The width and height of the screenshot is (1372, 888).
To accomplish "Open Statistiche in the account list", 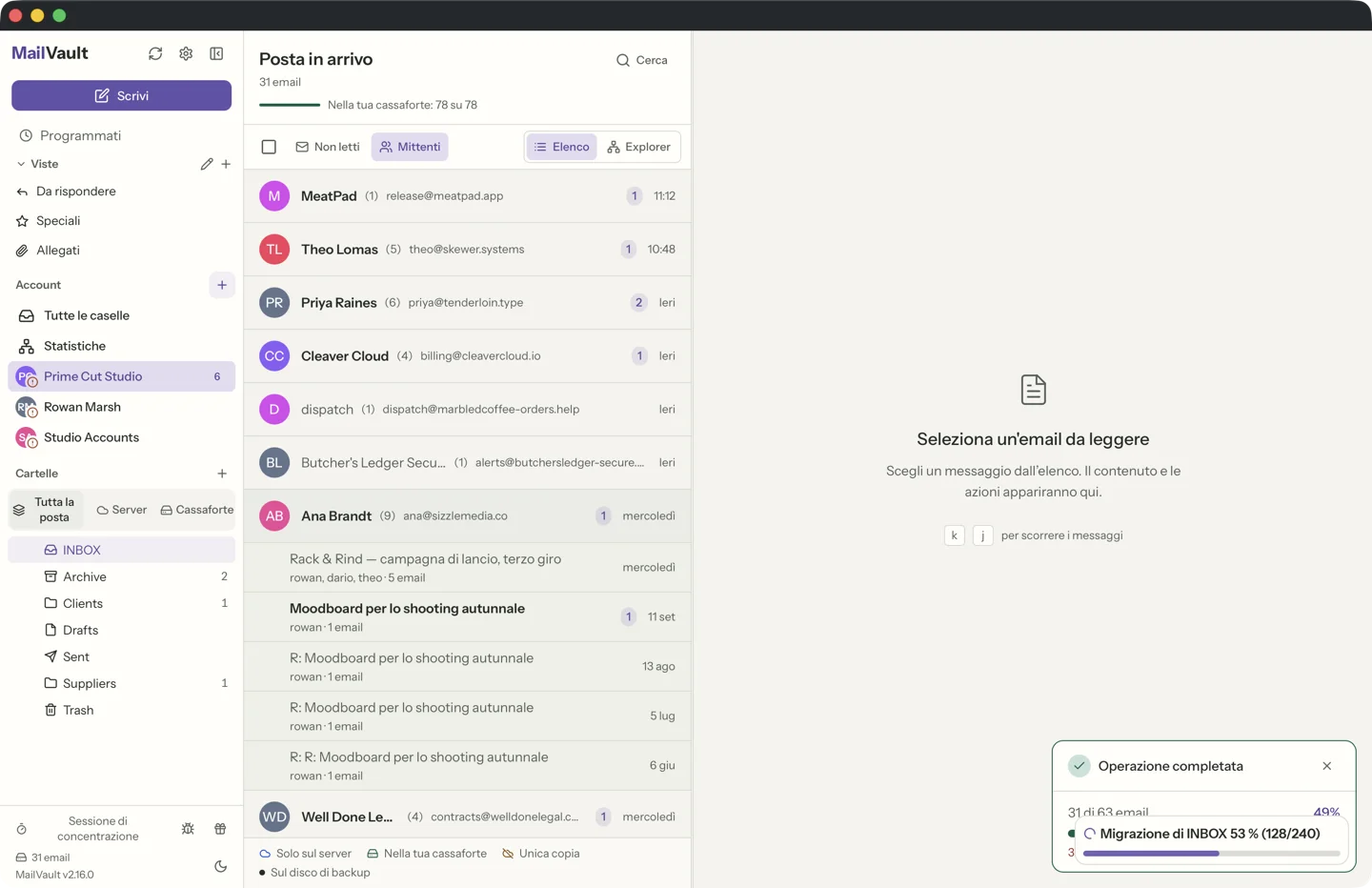I will pyautogui.click(x=121, y=346).
